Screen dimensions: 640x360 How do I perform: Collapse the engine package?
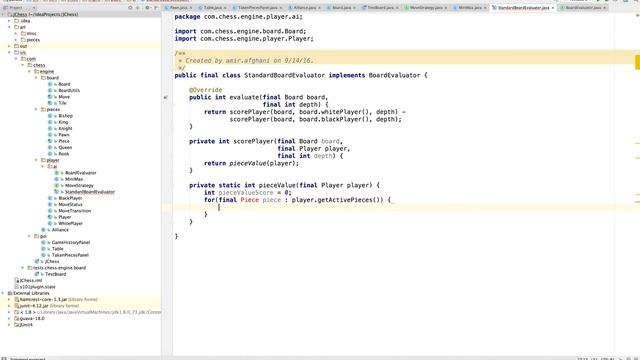(29, 71)
